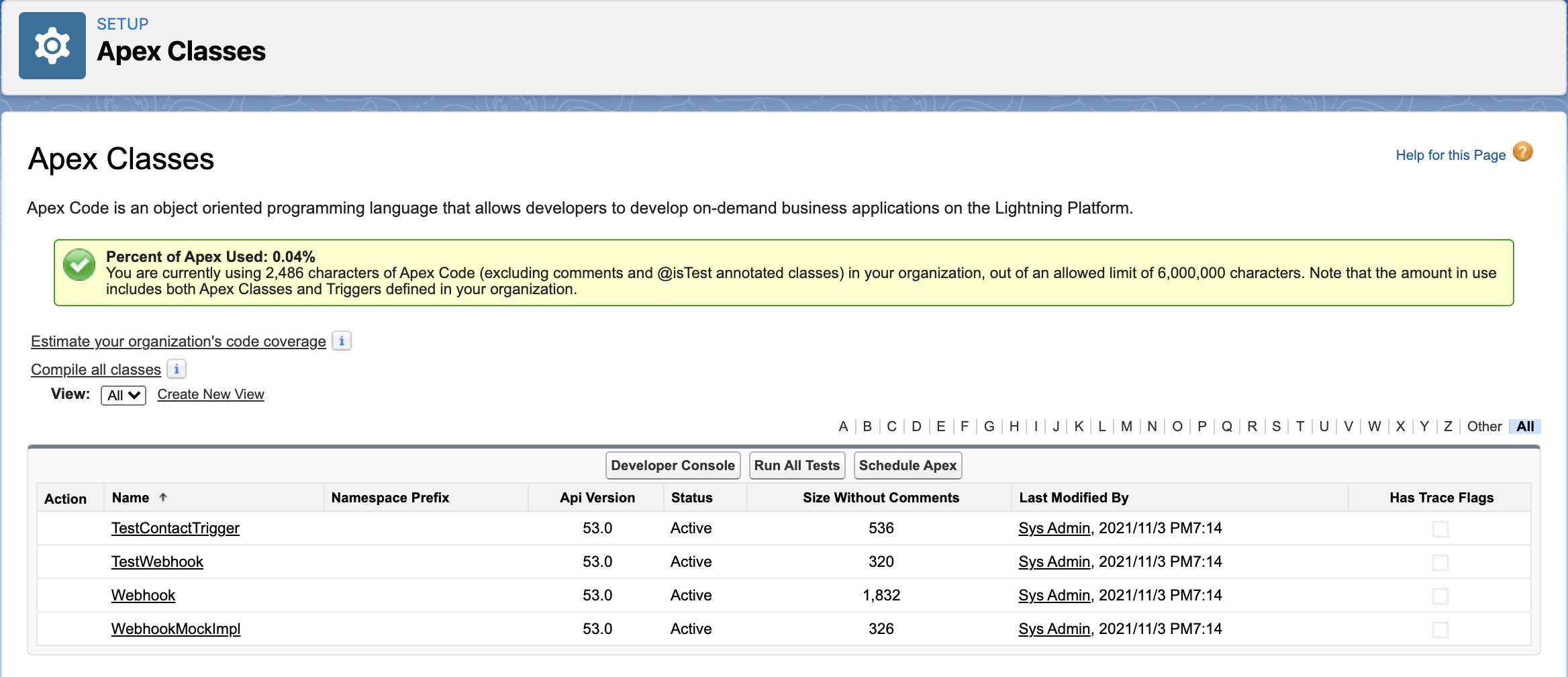This screenshot has height=677, width=1568.
Task: Click Active status in TestWebhook row
Action: pos(691,561)
